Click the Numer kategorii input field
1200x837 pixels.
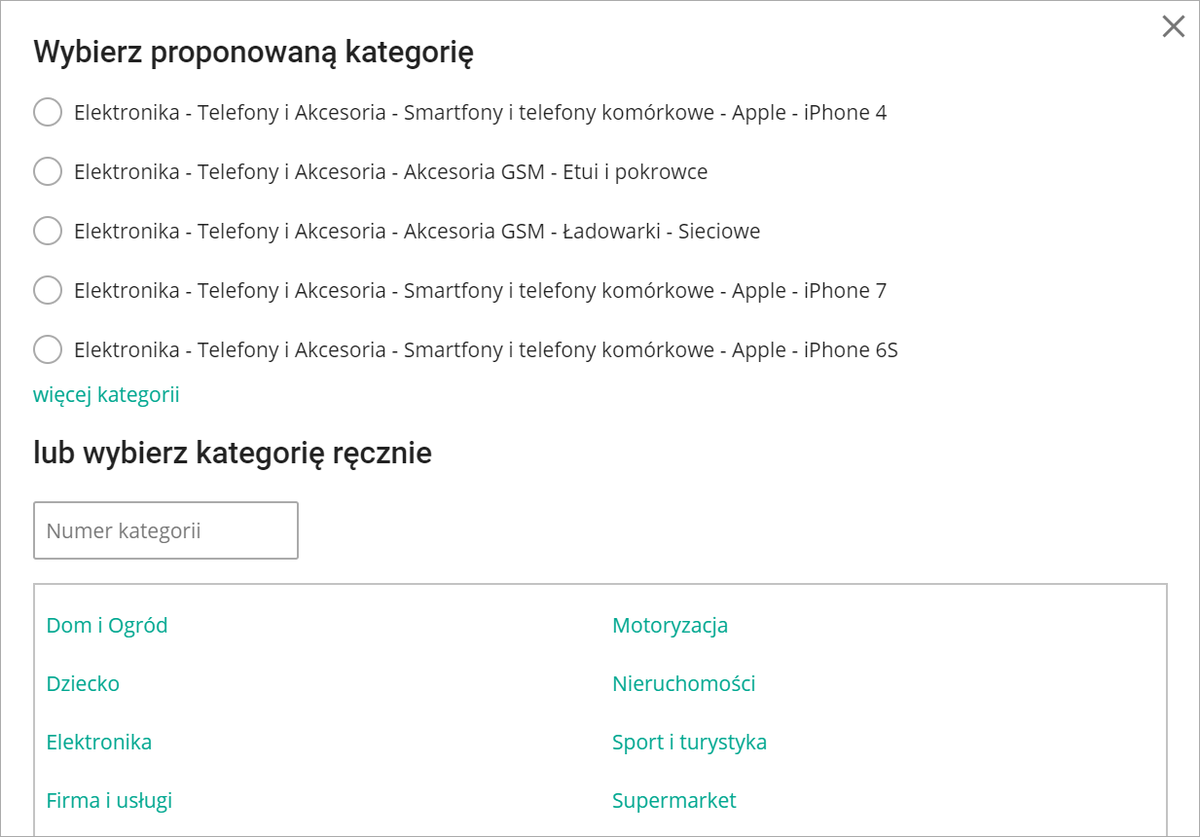(x=166, y=530)
